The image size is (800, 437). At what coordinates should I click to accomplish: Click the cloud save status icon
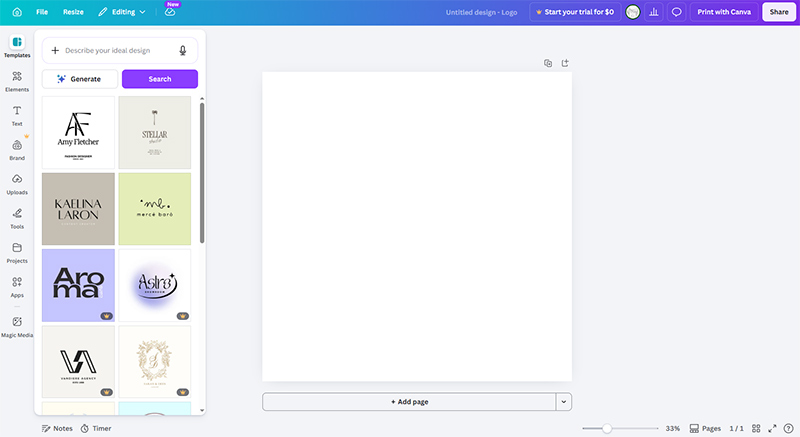coord(170,12)
